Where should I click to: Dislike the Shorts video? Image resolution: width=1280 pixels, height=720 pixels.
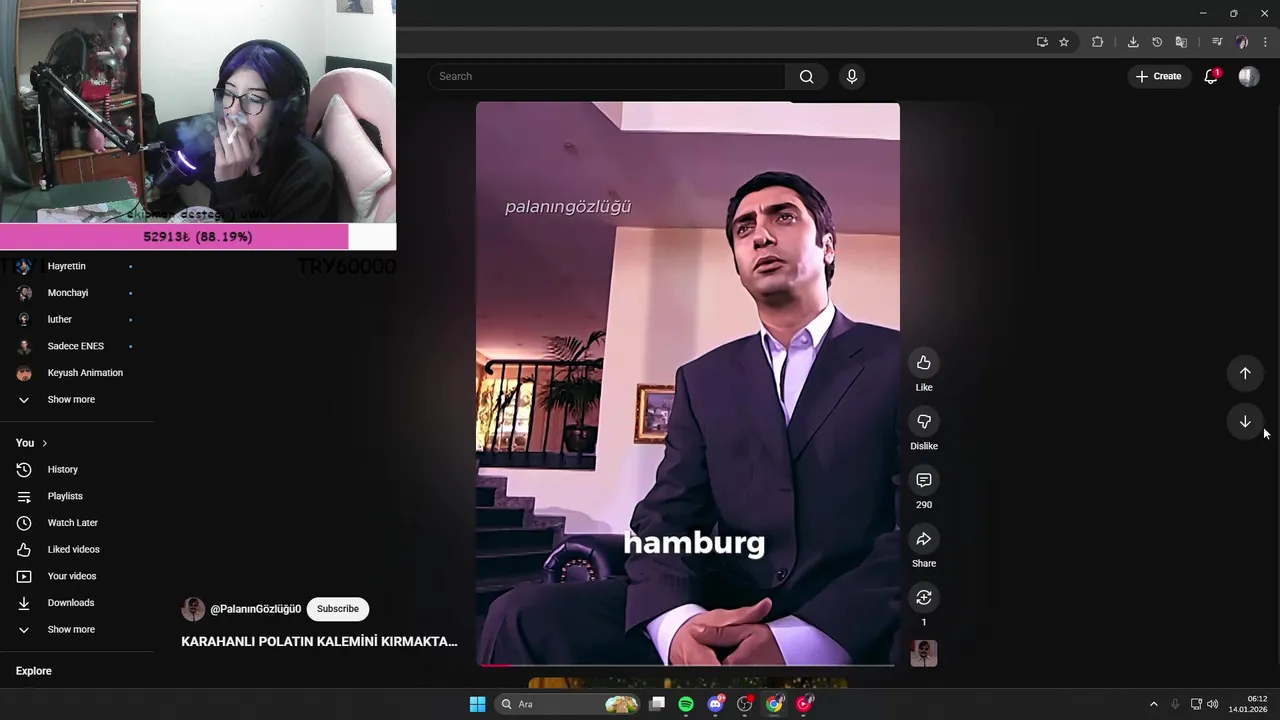click(923, 422)
